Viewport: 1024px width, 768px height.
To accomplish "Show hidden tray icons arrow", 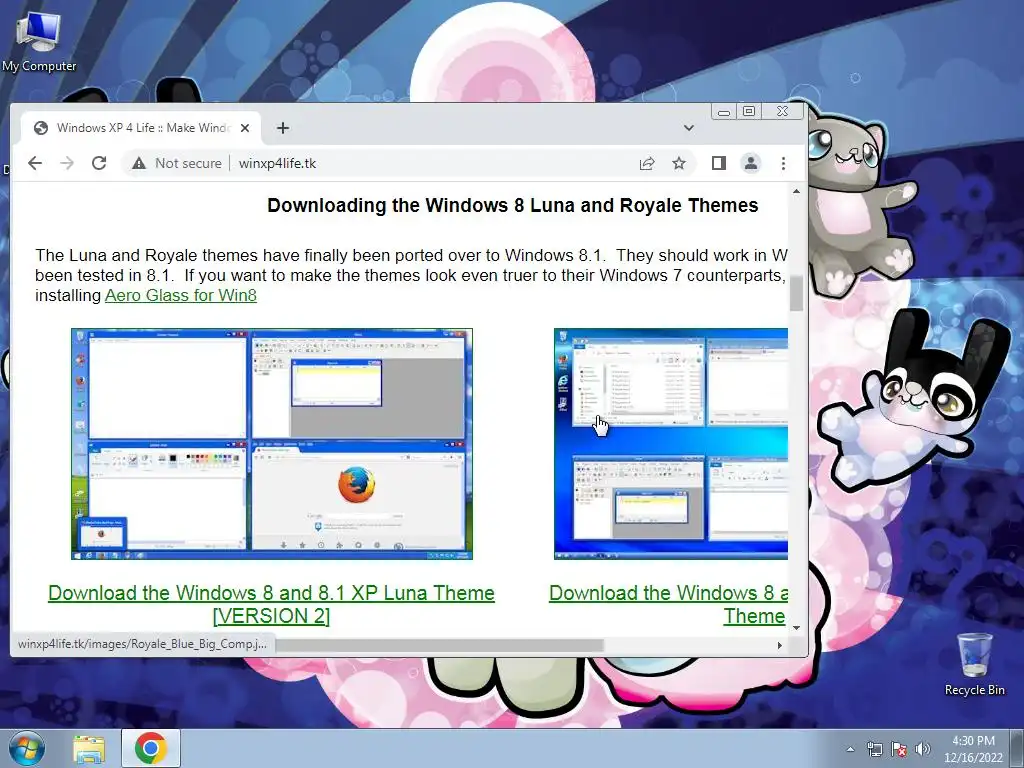I will coord(850,749).
